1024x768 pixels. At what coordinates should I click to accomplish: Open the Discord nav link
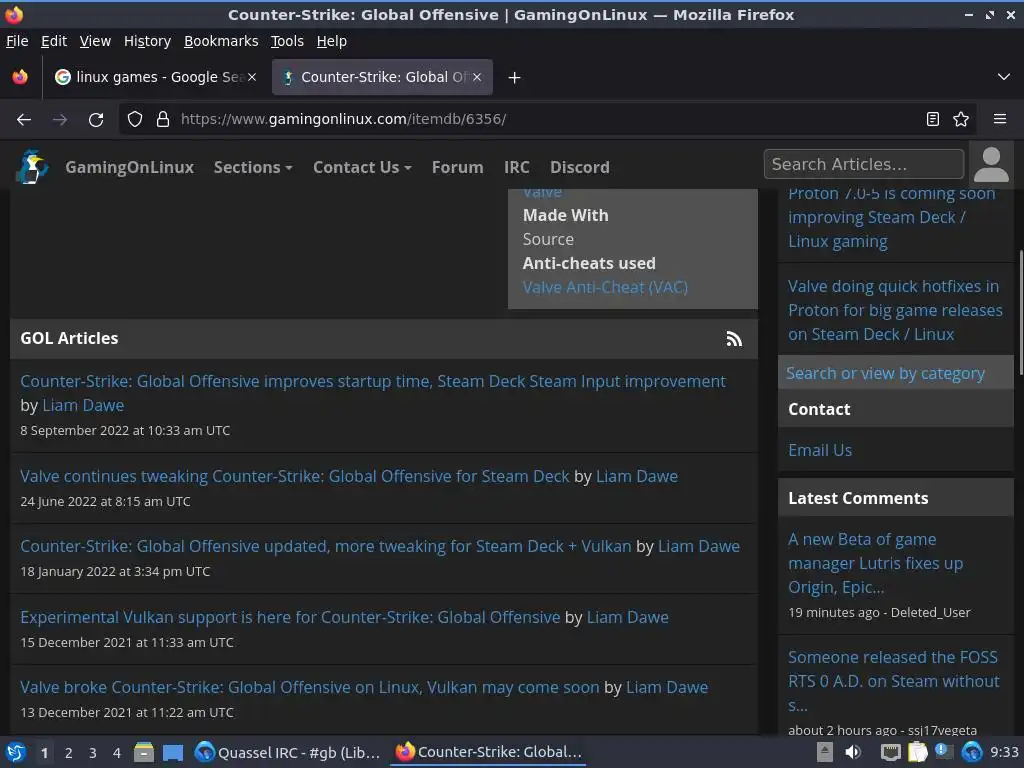(579, 167)
